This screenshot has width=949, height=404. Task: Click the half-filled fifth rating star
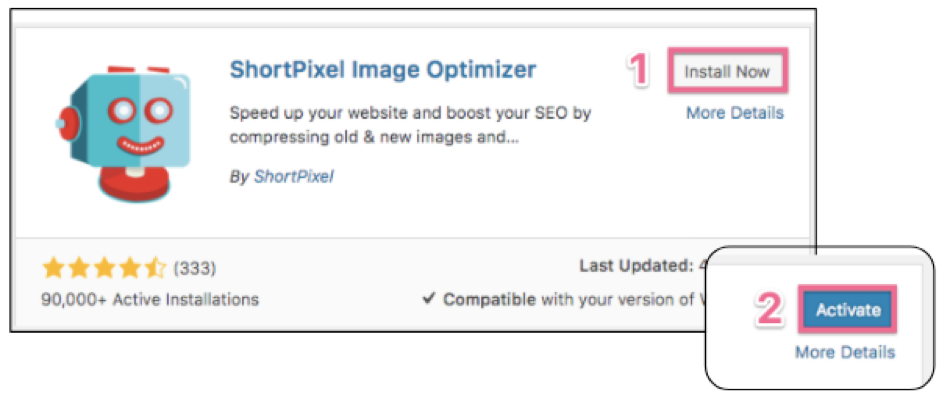click(x=155, y=268)
